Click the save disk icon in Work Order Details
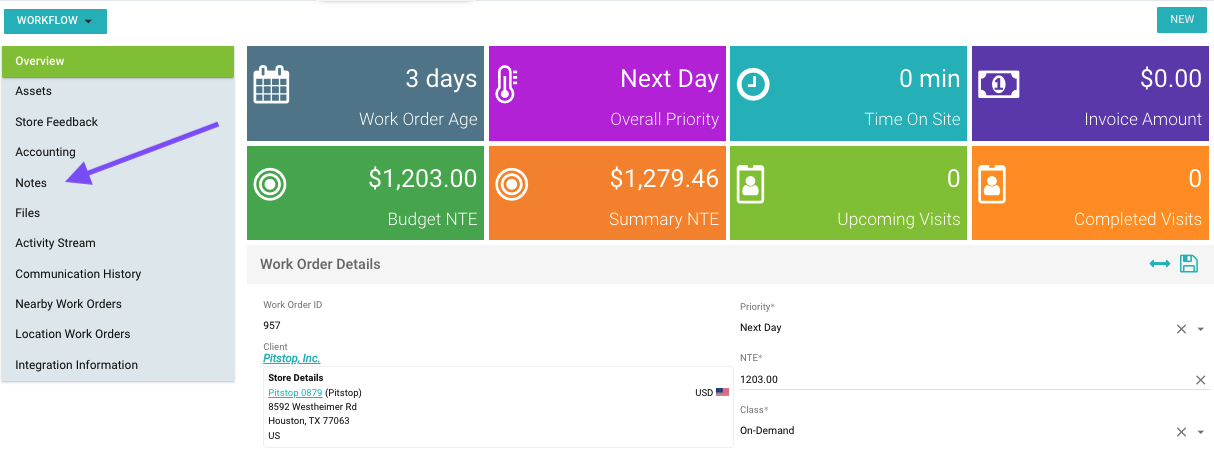Screen dimensions: 1214x450 pyautogui.click(x=1188, y=264)
